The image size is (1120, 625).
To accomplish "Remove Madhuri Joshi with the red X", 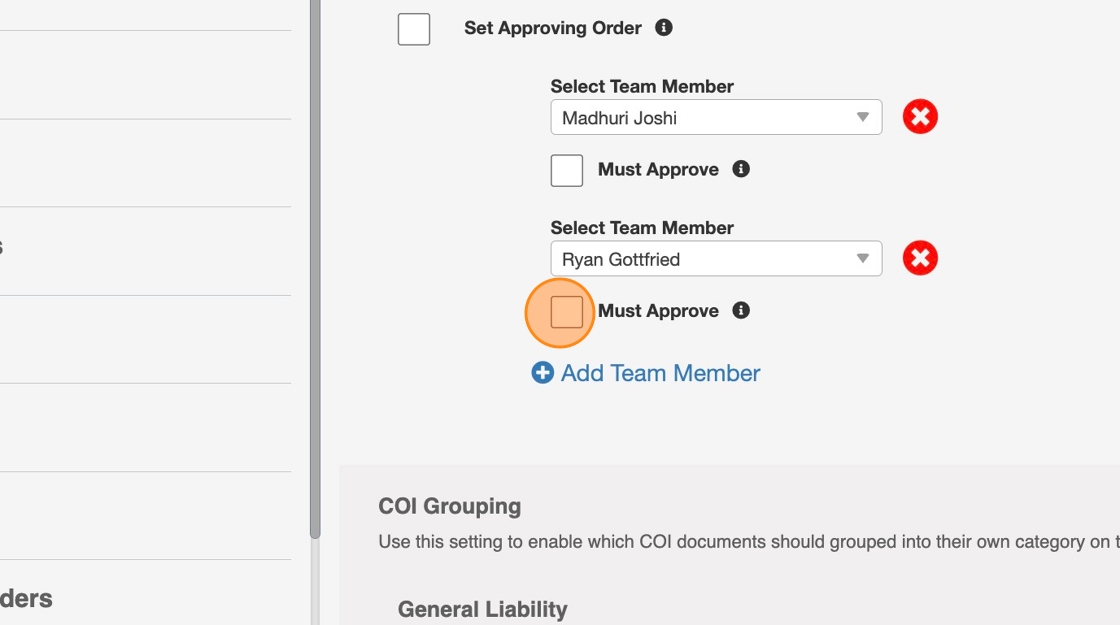I will pos(920,117).
